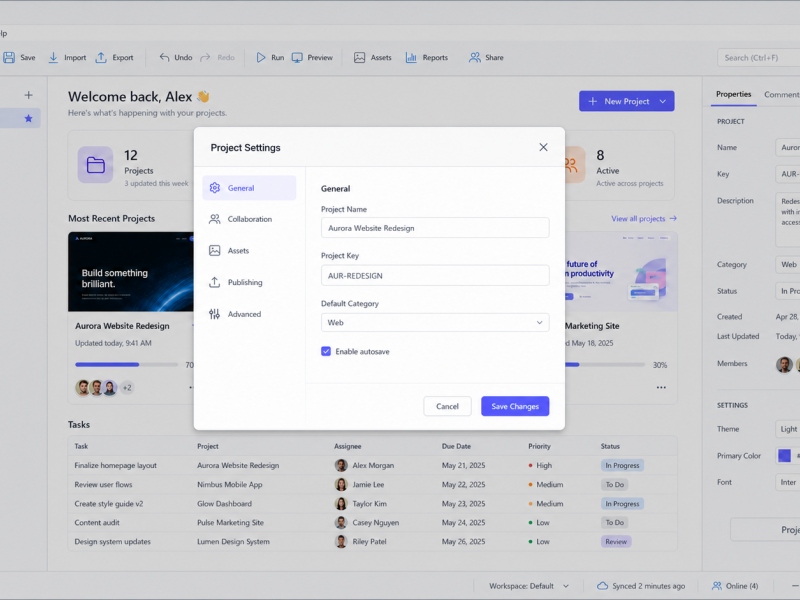Viewport: 800px width, 600px height.
Task: Open Reports from the chart icon
Action: coord(411,58)
